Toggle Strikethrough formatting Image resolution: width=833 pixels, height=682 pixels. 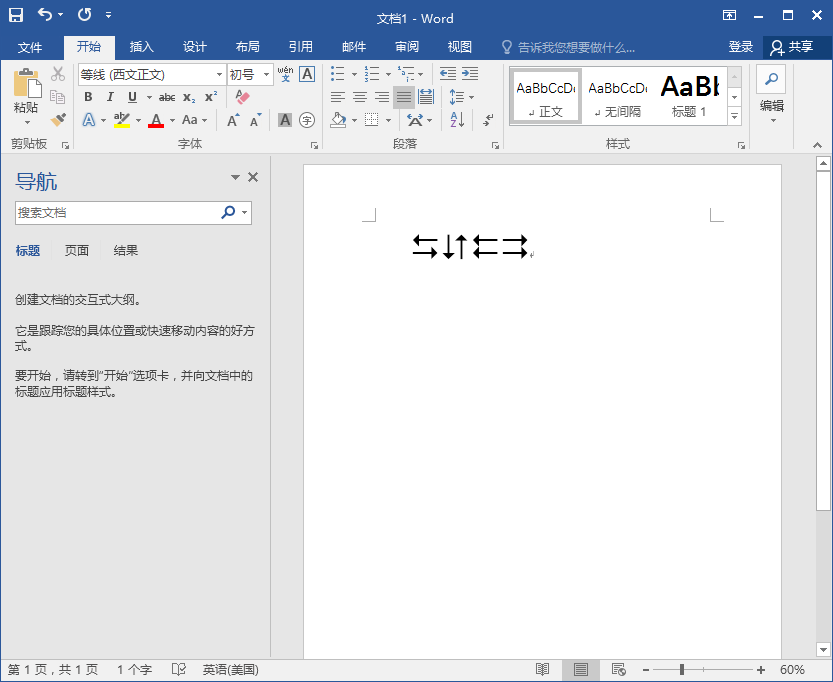pyautogui.click(x=167, y=97)
